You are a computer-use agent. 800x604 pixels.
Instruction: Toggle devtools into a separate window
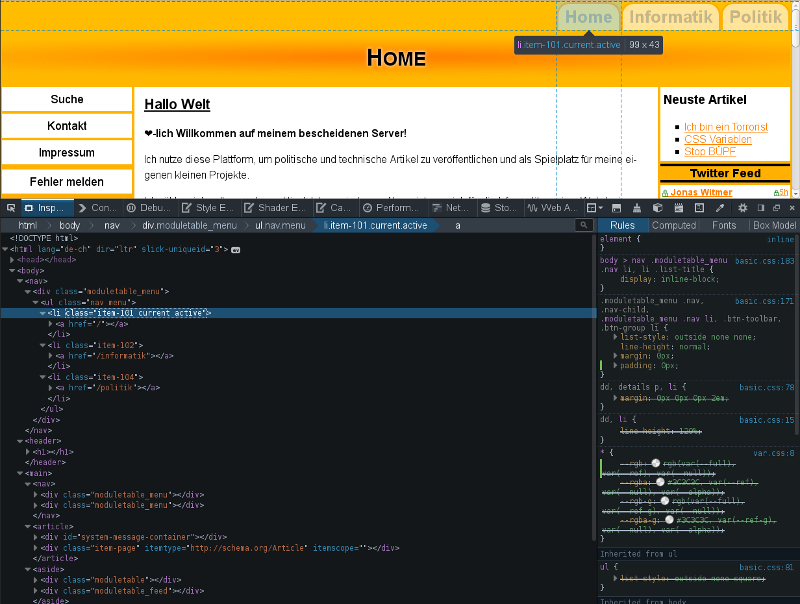[x=777, y=207]
